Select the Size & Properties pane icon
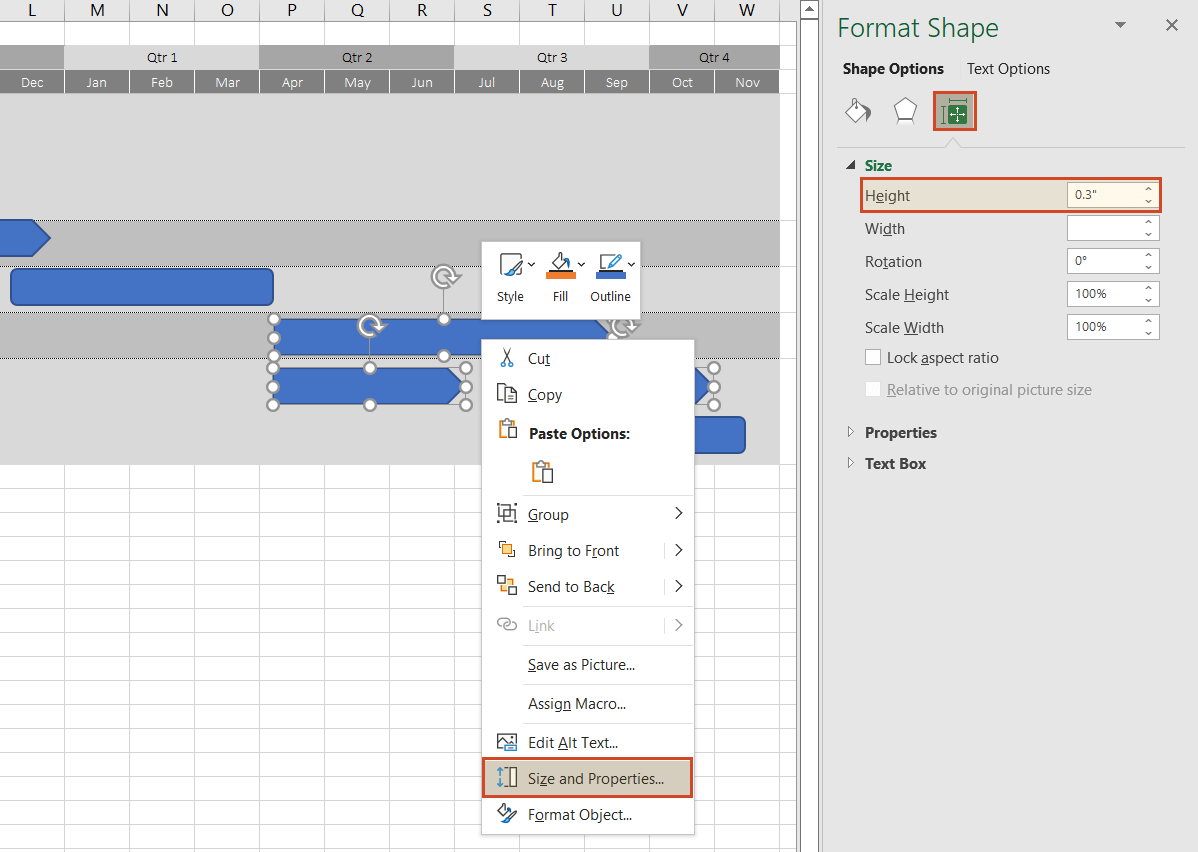 click(954, 111)
